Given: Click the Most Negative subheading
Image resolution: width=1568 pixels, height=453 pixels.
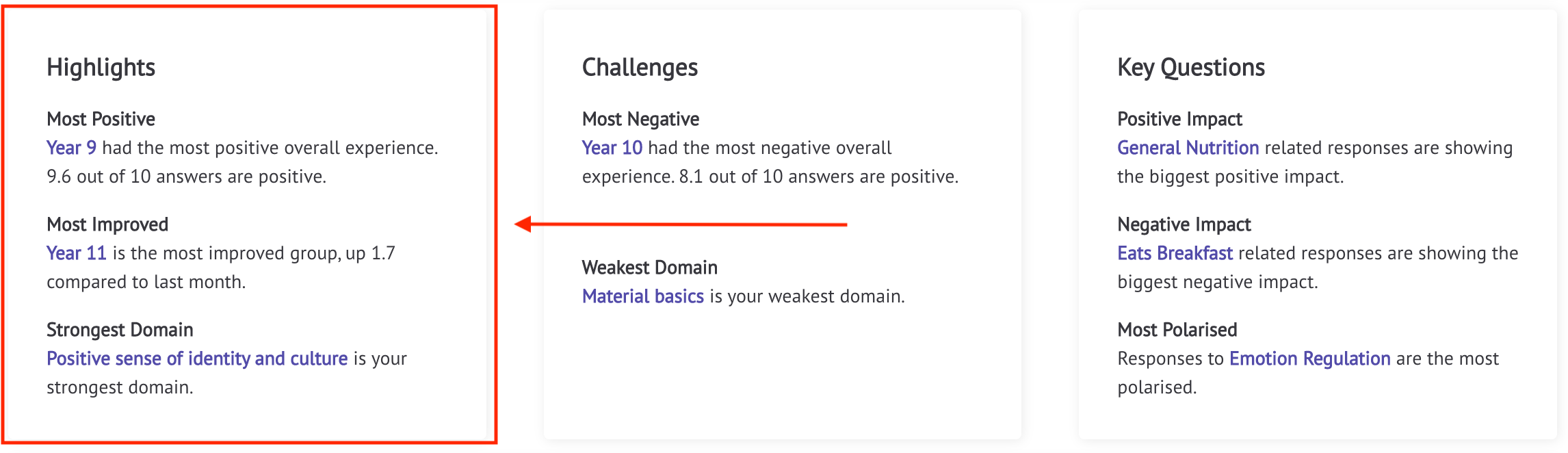Looking at the screenshot, I should point(641,119).
